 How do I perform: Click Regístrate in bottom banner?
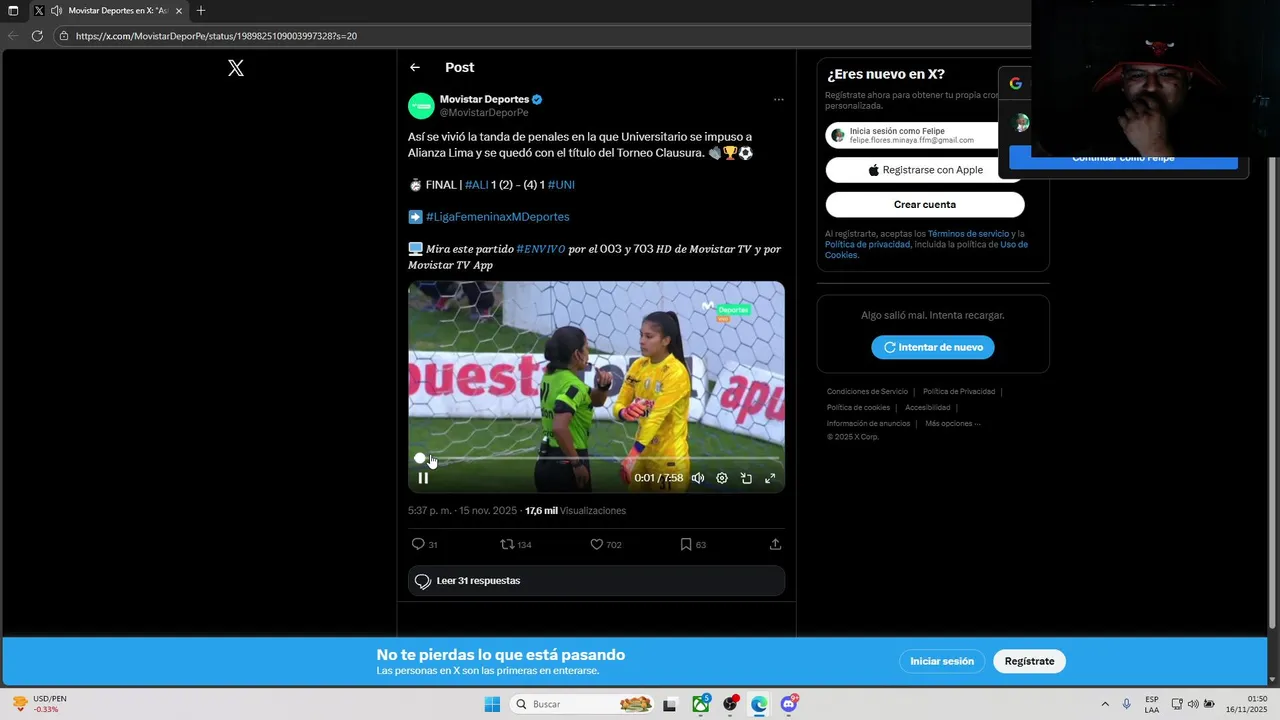point(1029,661)
